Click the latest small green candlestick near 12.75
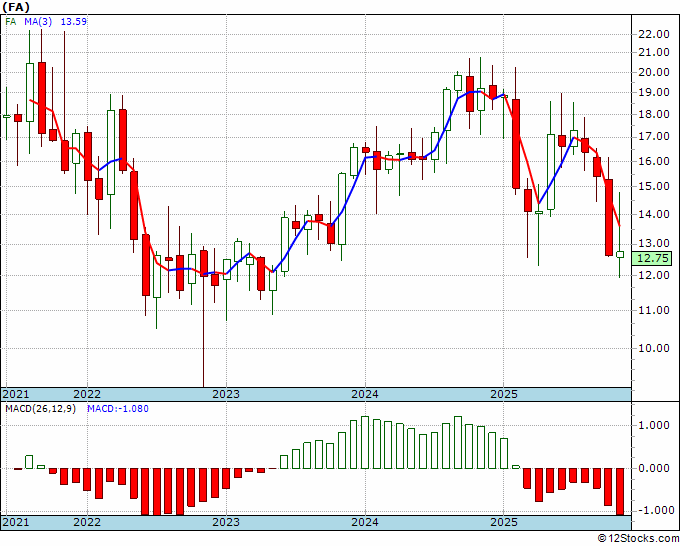 coord(620,255)
